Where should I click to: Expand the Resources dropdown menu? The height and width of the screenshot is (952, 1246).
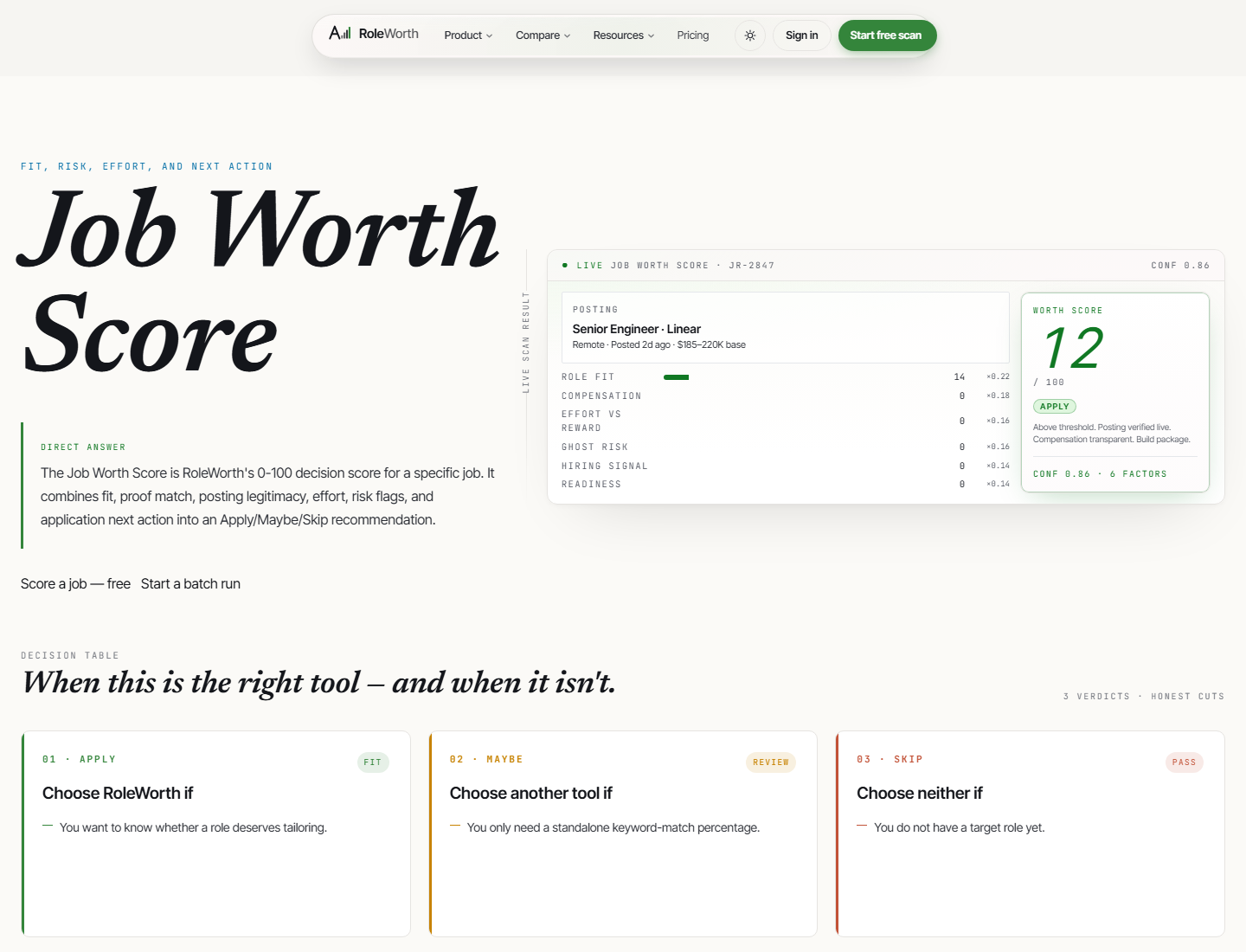623,35
